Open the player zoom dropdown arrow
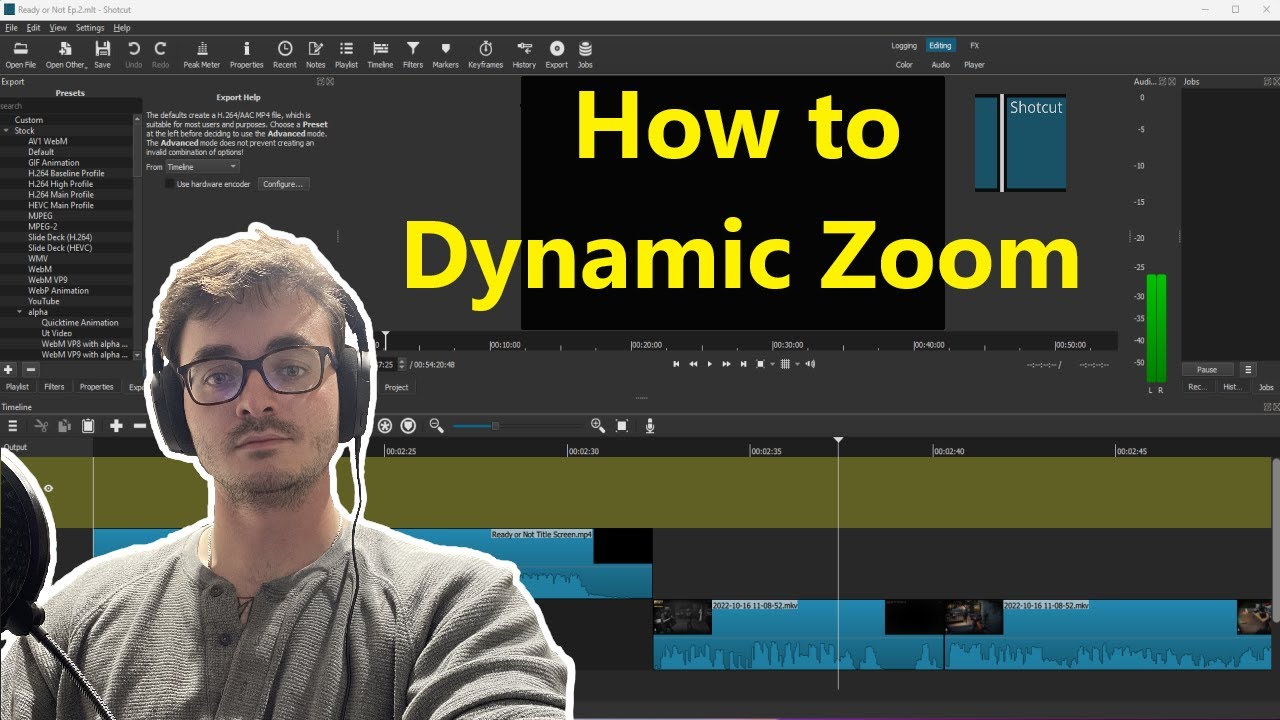This screenshot has height=720, width=1280. (x=772, y=364)
